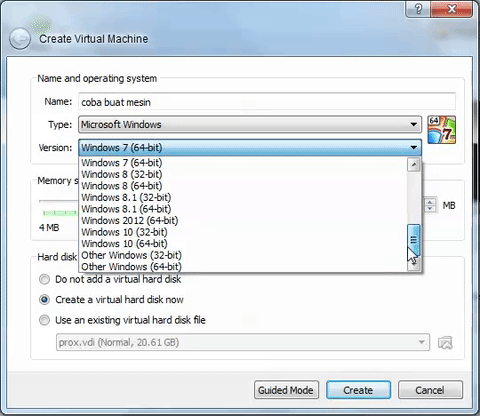Image resolution: width=480 pixels, height=416 pixels.
Task: Choose Windows 7 (64-bit) from the list
Action: 243,163
